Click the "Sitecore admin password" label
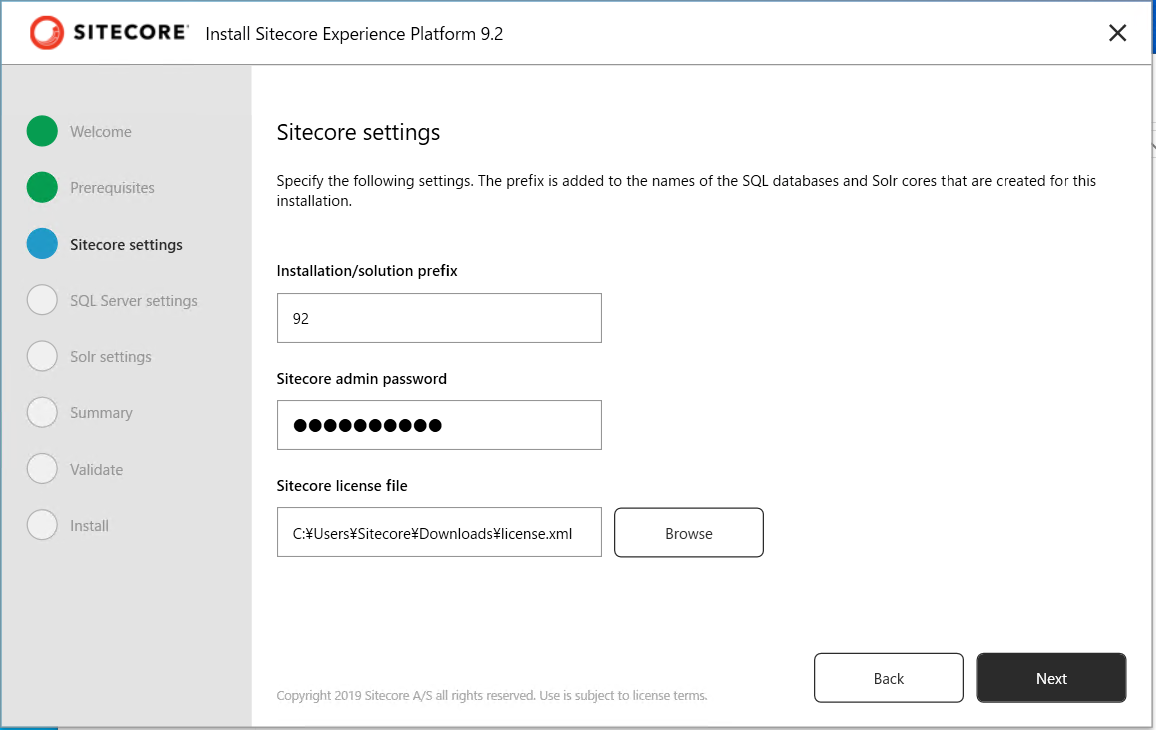Screen dimensions: 1156x730 click(x=361, y=378)
